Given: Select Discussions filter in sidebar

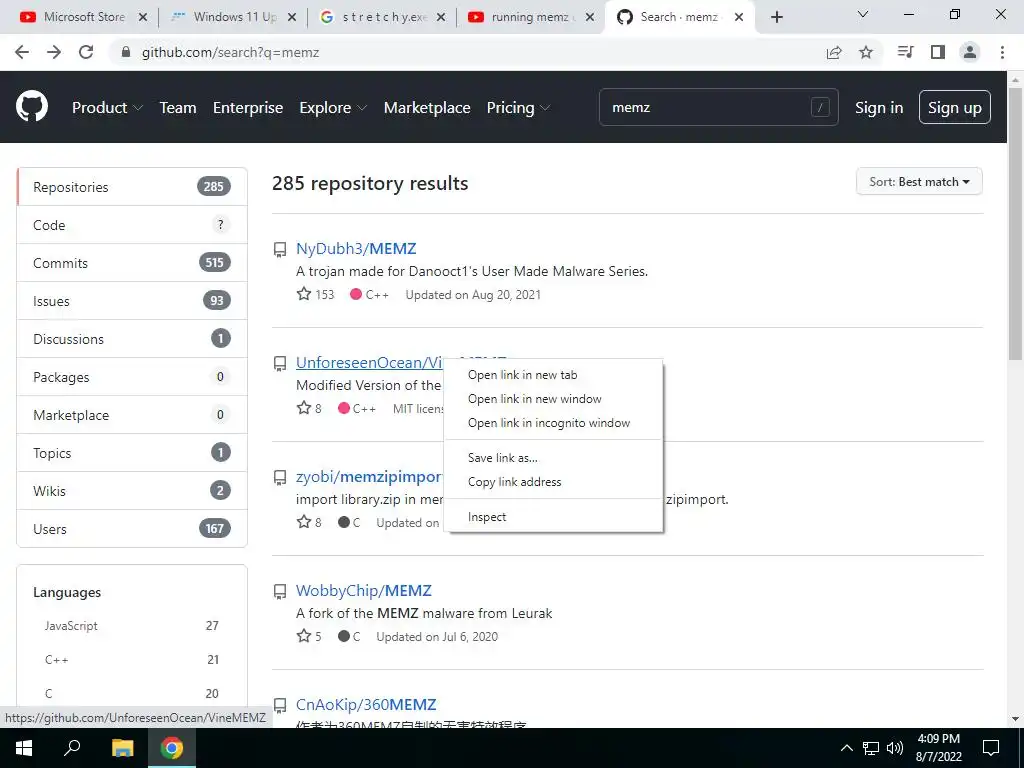Looking at the screenshot, I should [x=132, y=339].
